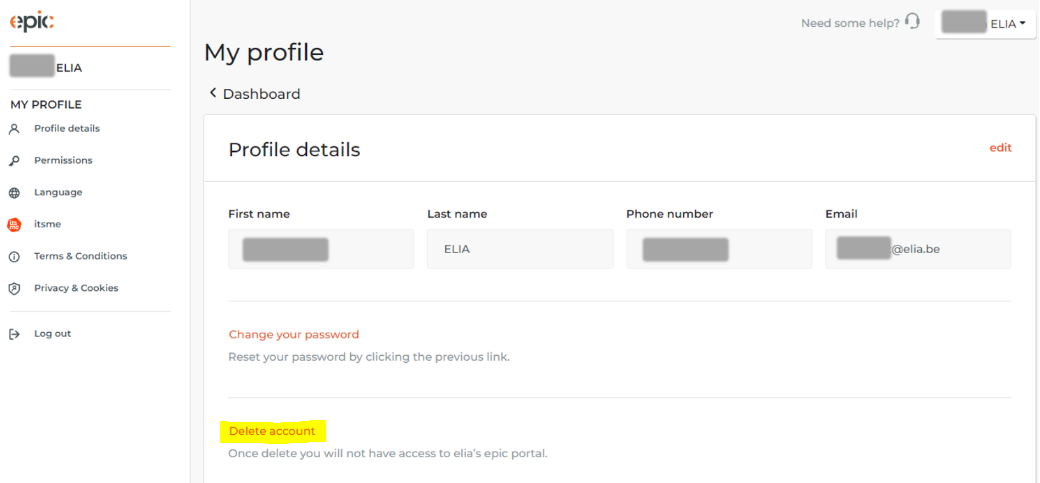
Task: Click the Log out arrow icon
Action: pyautogui.click(x=14, y=334)
